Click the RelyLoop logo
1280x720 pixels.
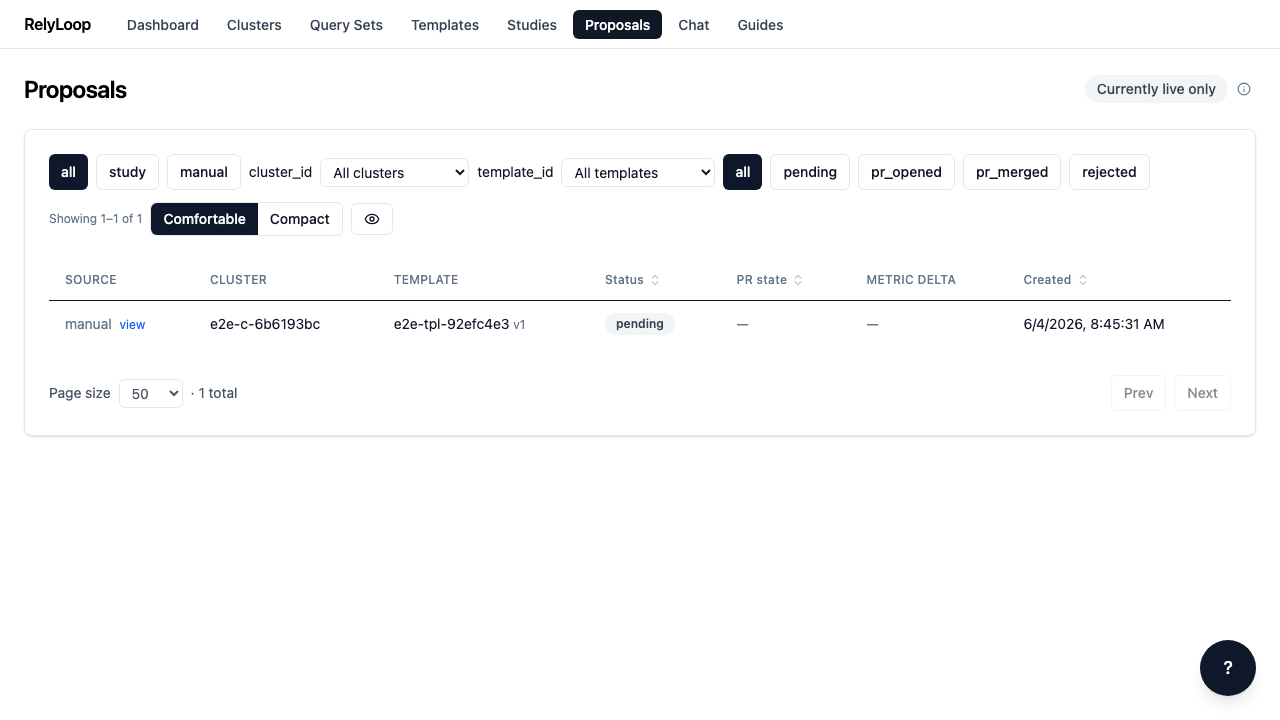(57, 24)
